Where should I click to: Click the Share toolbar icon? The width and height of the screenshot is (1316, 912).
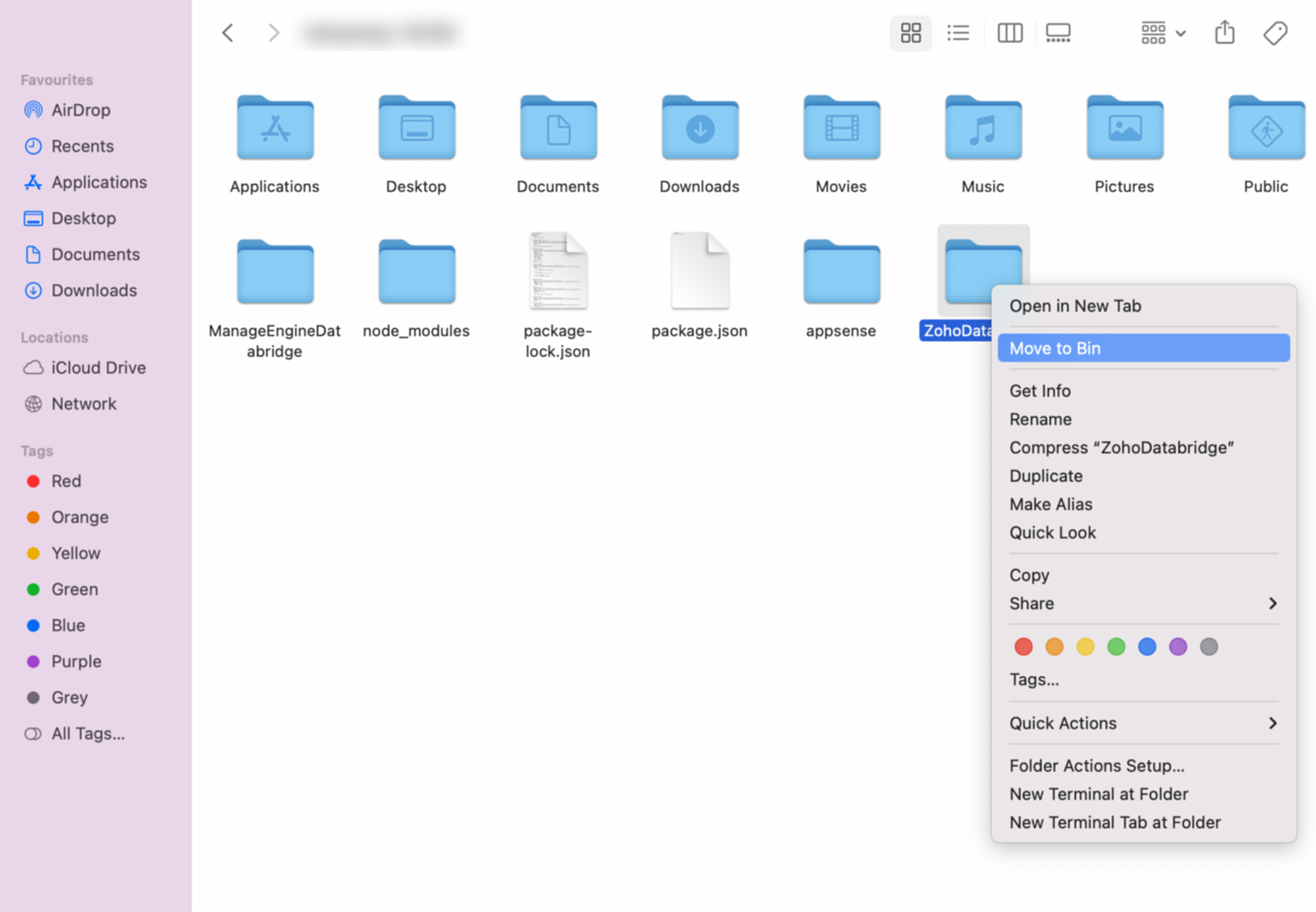pyautogui.click(x=1225, y=33)
